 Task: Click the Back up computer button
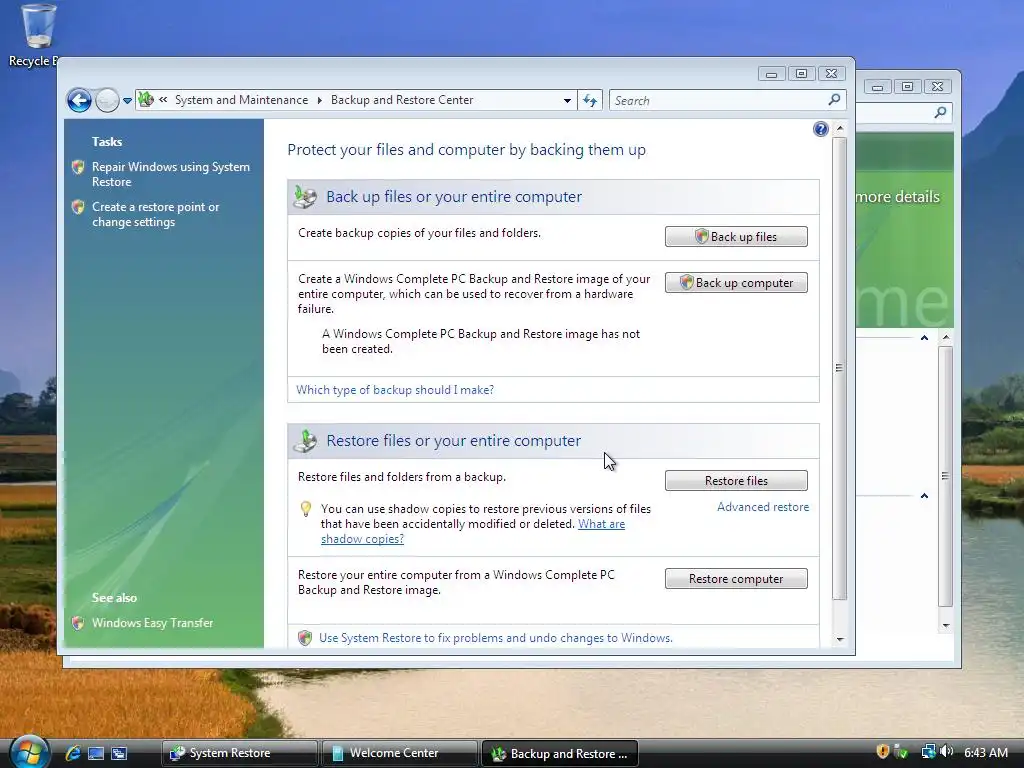pos(736,283)
